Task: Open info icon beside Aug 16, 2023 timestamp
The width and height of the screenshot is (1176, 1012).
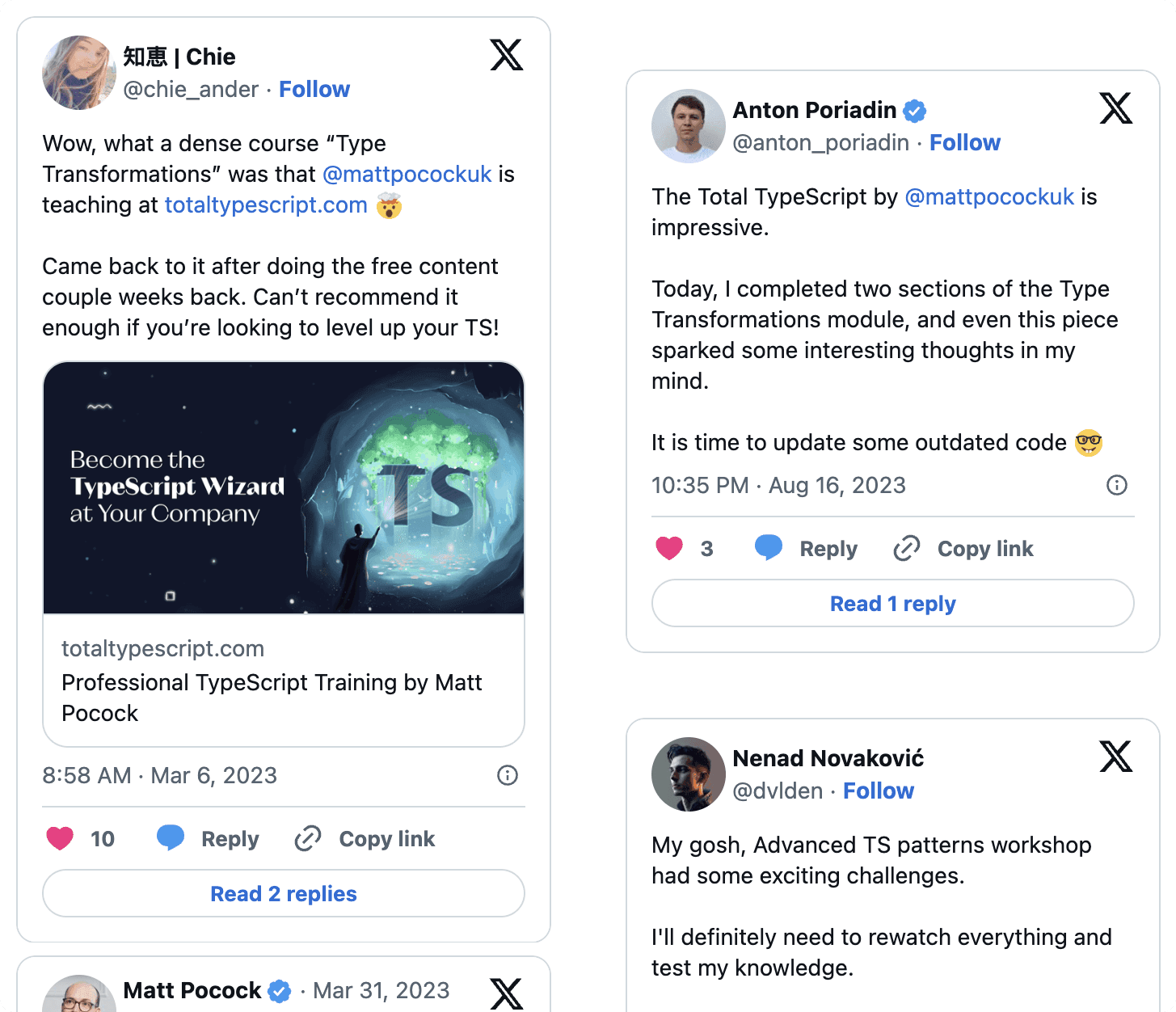Action: click(x=1116, y=486)
